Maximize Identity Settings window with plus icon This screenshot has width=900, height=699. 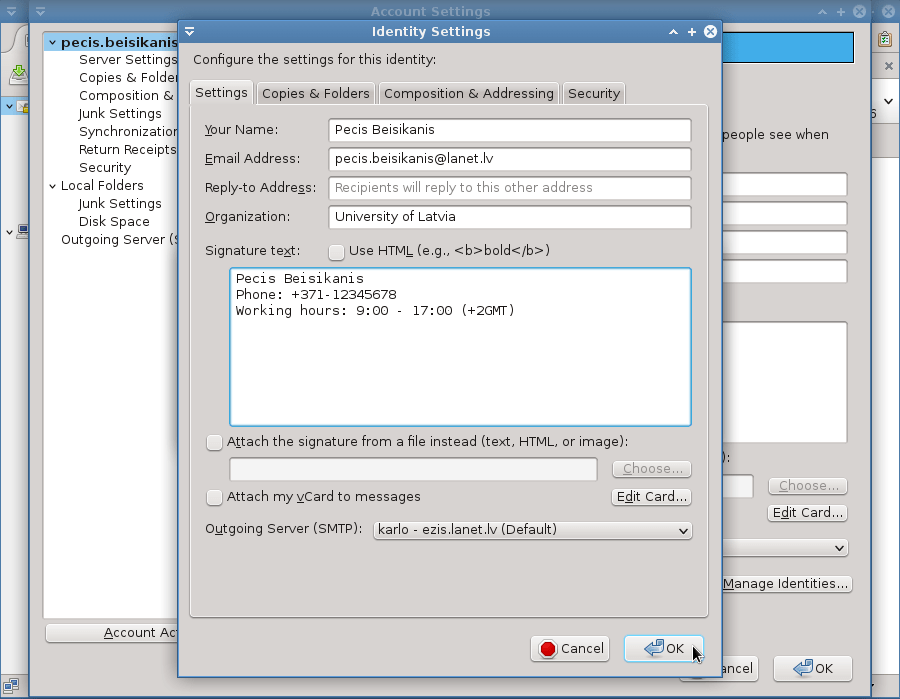click(x=692, y=32)
